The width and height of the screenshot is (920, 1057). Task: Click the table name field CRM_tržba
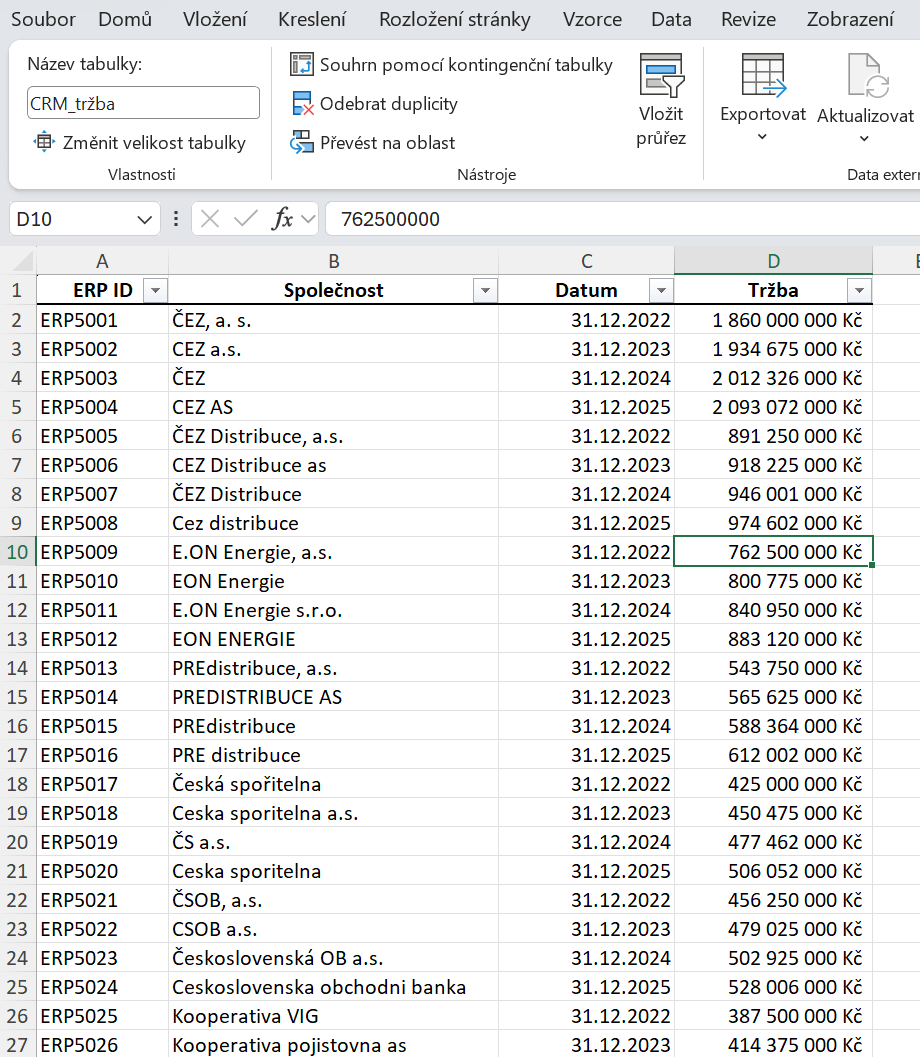pos(143,103)
